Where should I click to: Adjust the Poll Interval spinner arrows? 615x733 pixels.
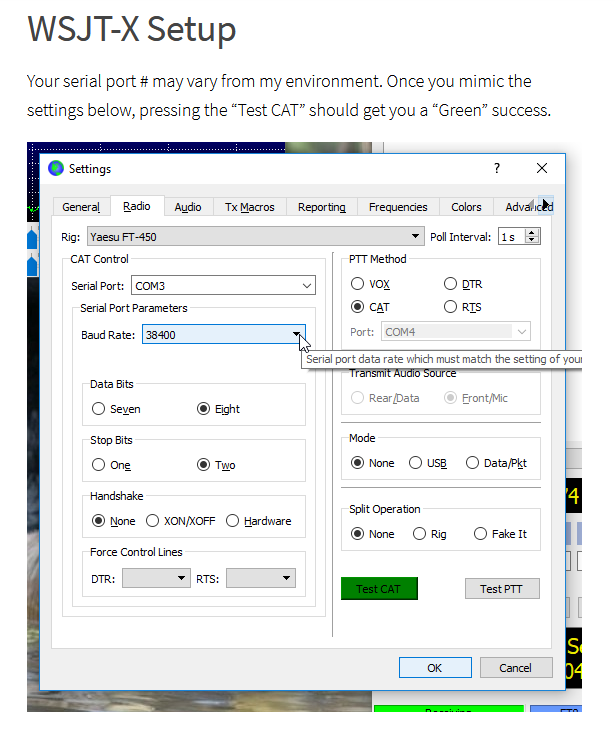[532, 237]
